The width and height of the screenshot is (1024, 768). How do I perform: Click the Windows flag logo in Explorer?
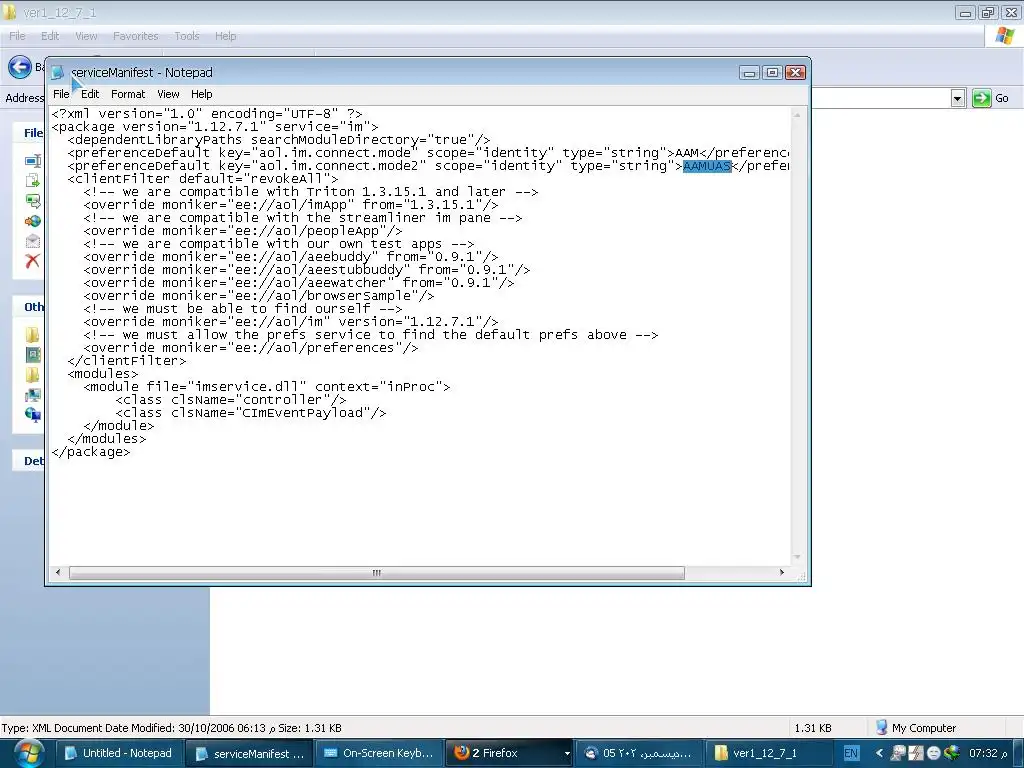[1004, 36]
